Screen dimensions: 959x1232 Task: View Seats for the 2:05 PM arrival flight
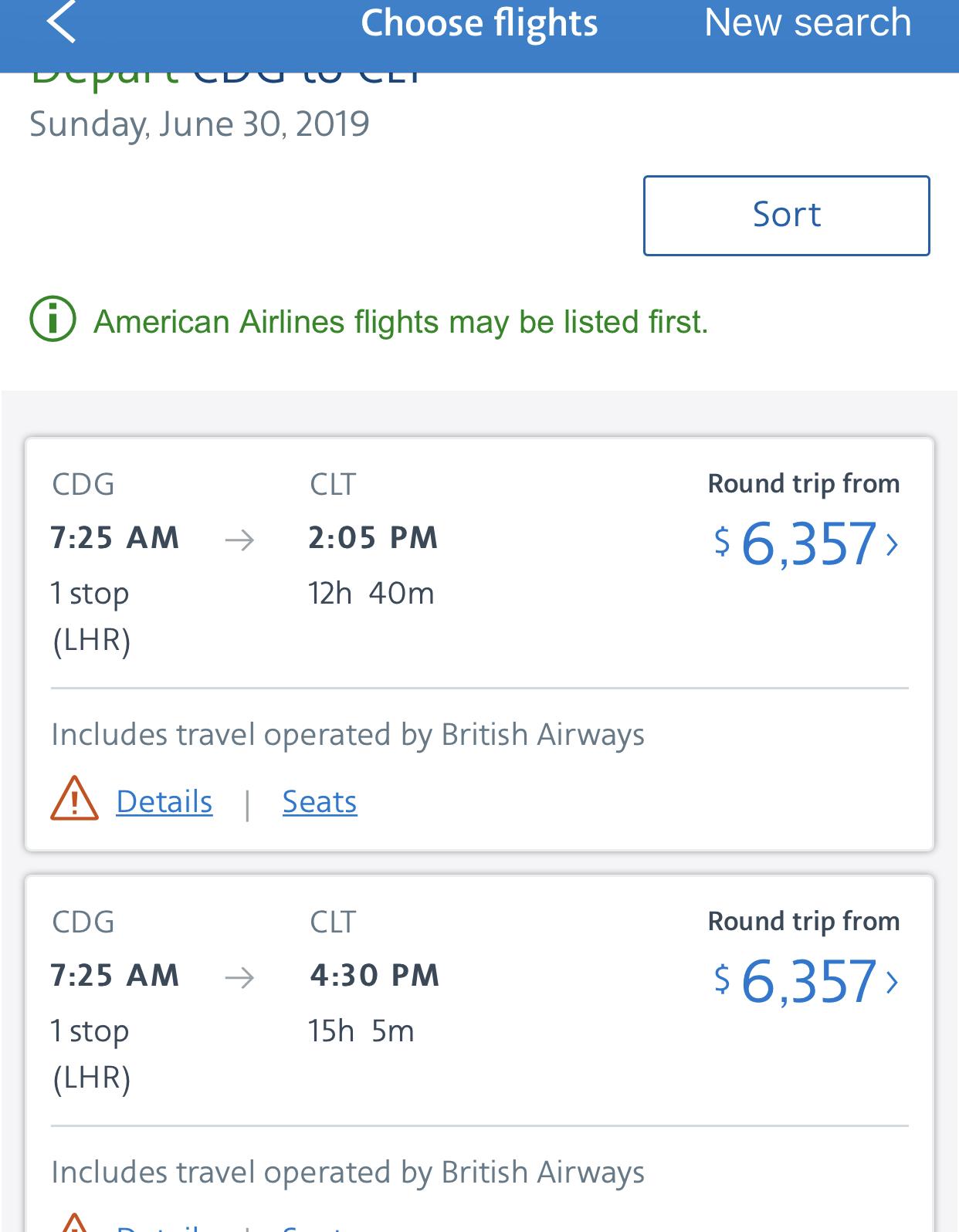click(320, 801)
